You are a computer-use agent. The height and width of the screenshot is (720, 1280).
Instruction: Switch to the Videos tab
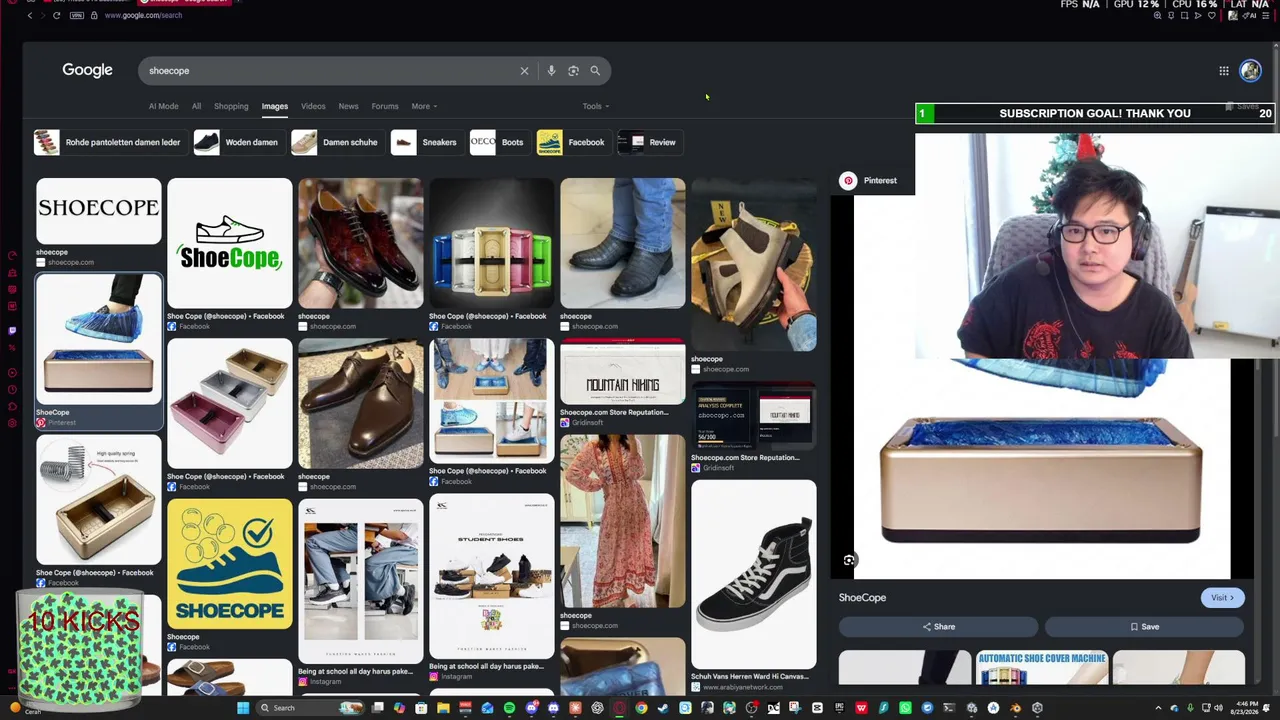pos(313,106)
